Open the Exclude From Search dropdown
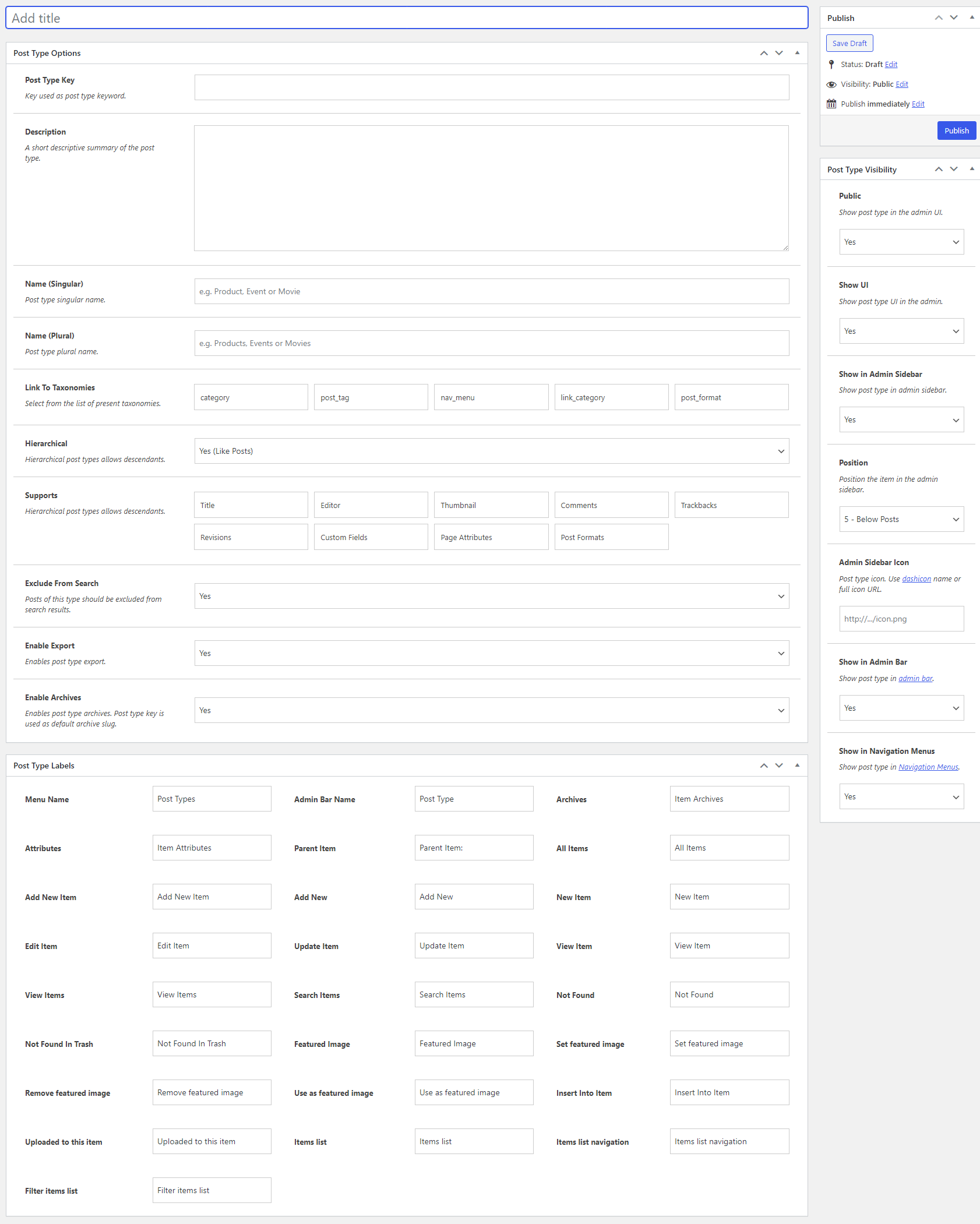980x1224 pixels. [x=492, y=596]
